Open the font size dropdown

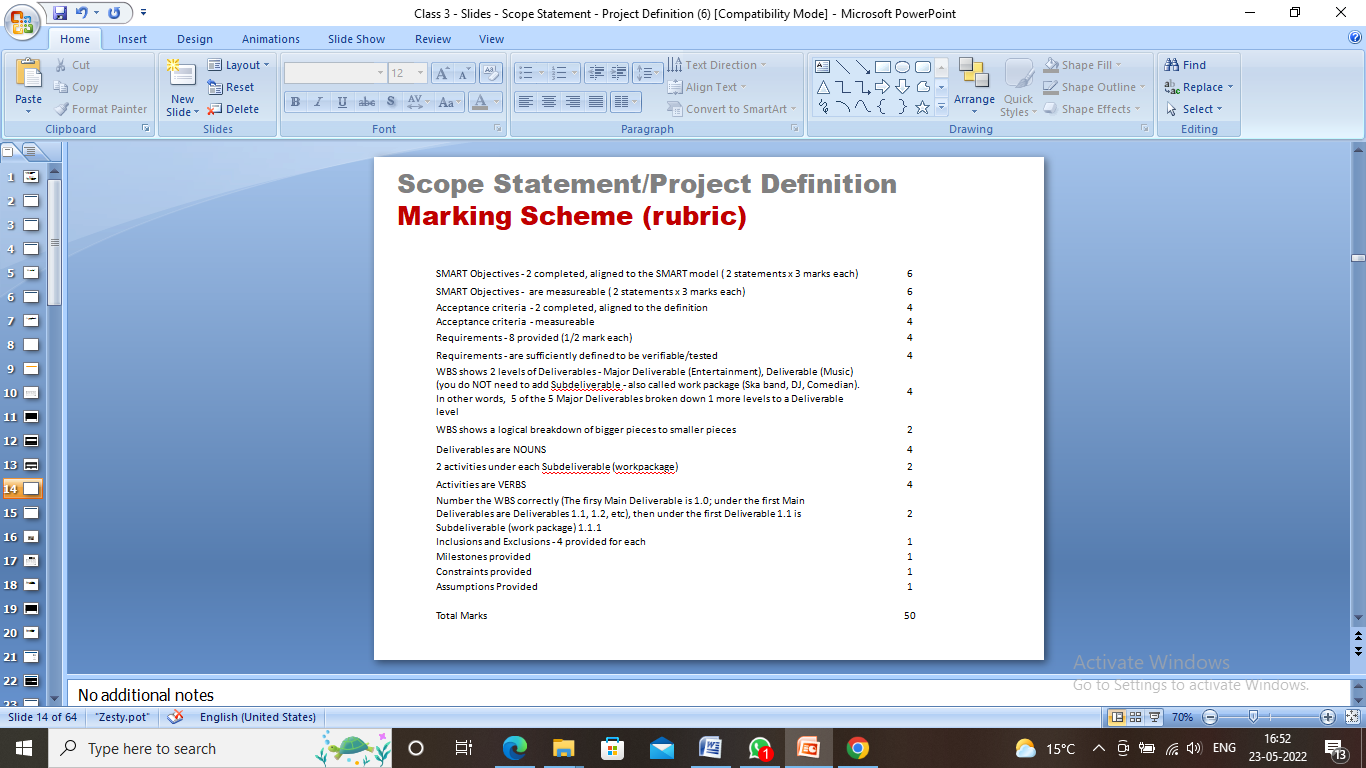pos(422,73)
